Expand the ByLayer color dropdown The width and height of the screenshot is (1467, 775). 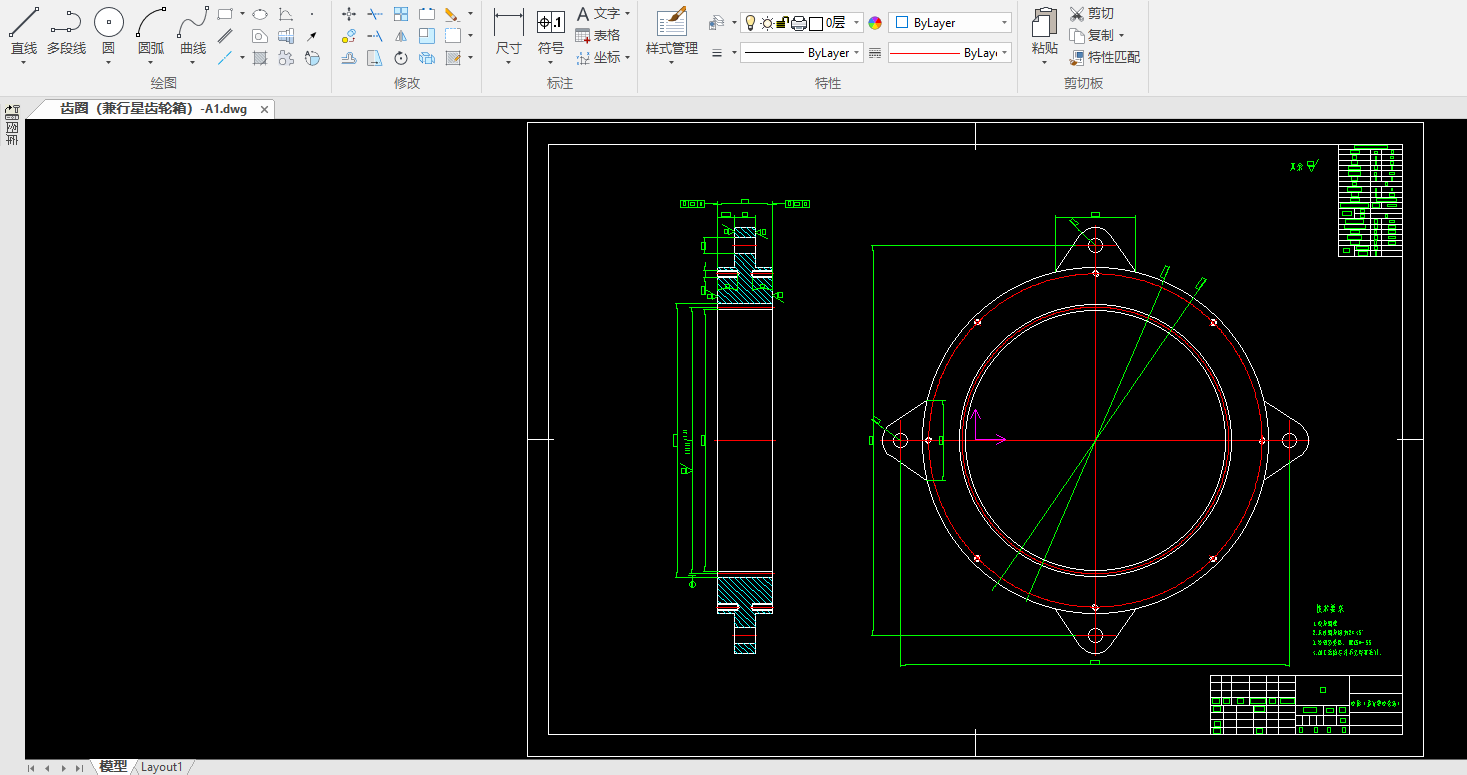pyautogui.click(x=1003, y=22)
